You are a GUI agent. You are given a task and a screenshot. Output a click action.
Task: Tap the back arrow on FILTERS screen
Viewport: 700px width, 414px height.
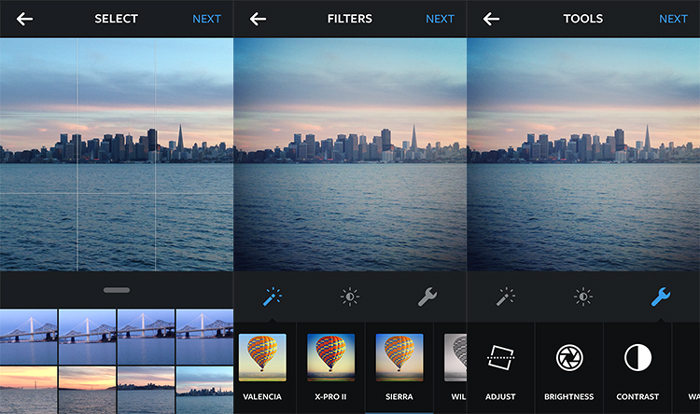click(x=258, y=19)
